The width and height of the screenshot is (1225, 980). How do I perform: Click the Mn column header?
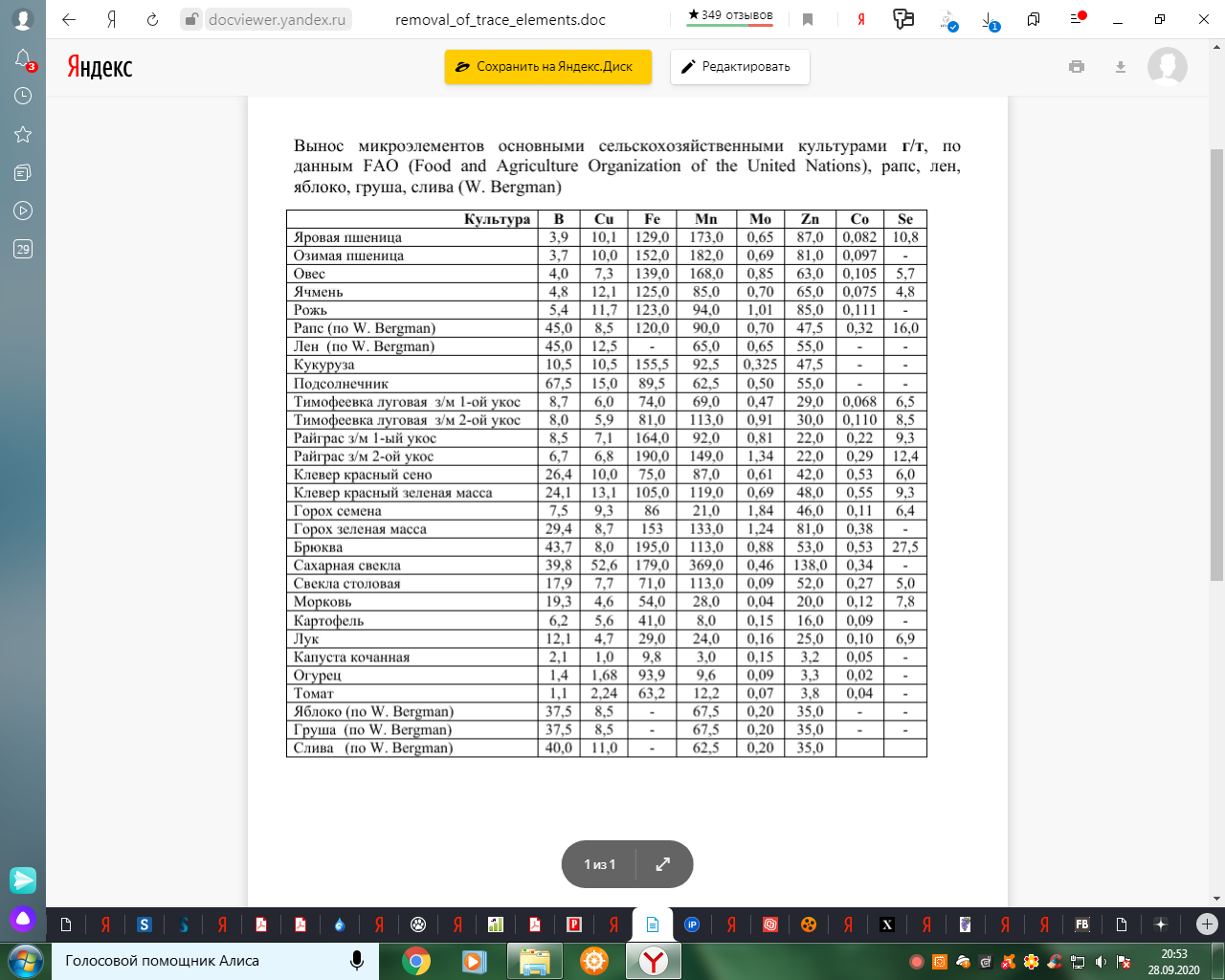[706, 219]
